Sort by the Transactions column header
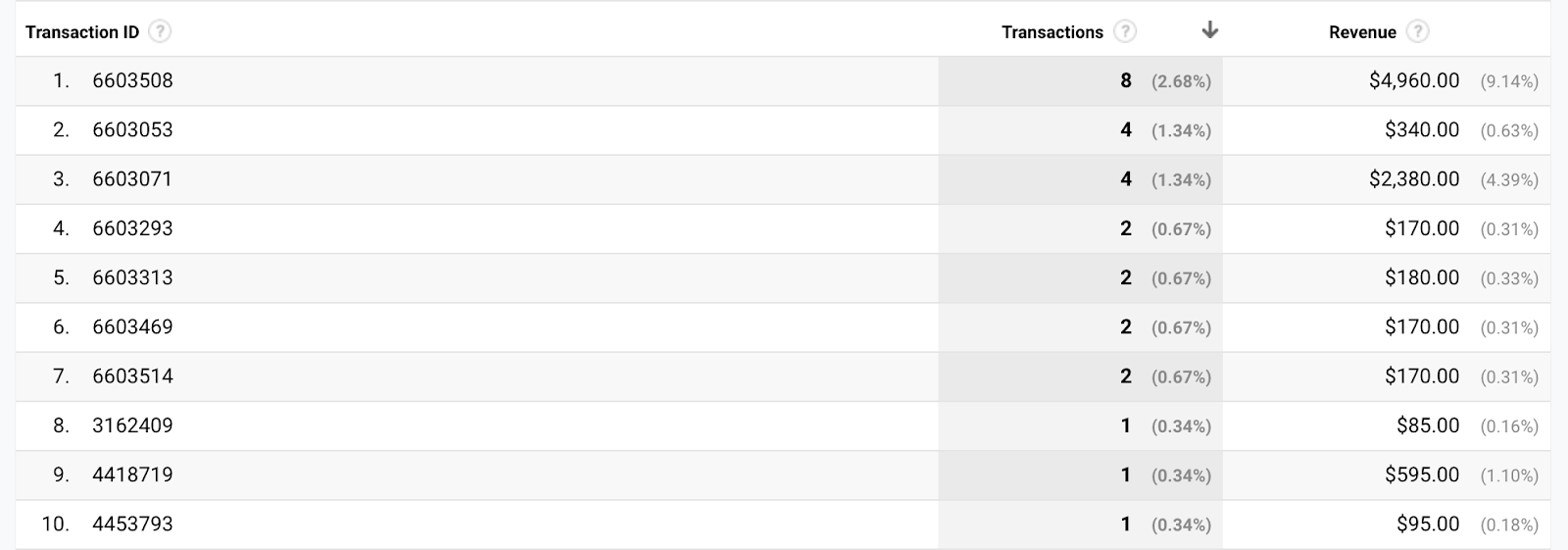 pyautogui.click(x=1052, y=32)
